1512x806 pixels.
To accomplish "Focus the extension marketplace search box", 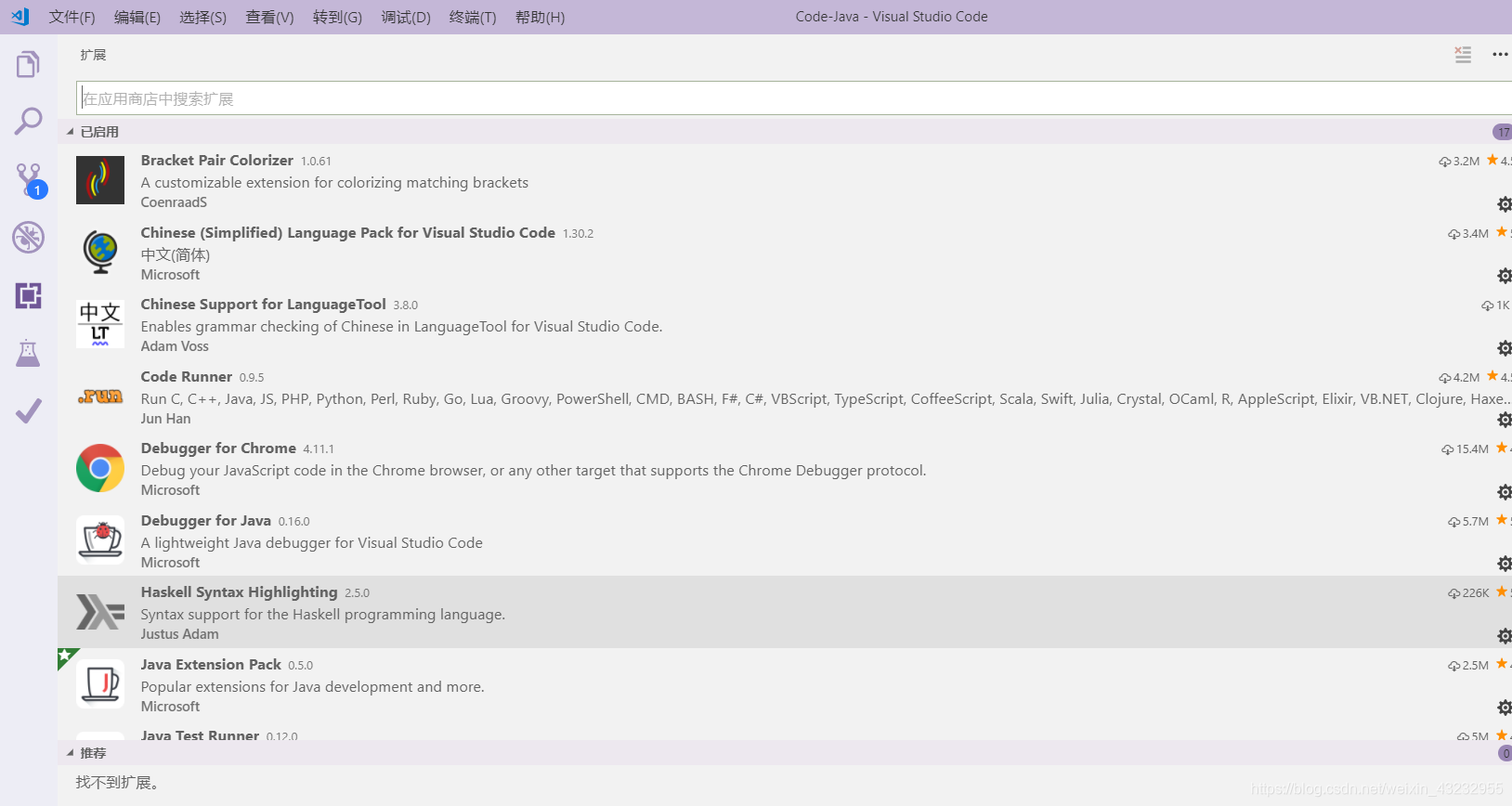I will (x=794, y=98).
